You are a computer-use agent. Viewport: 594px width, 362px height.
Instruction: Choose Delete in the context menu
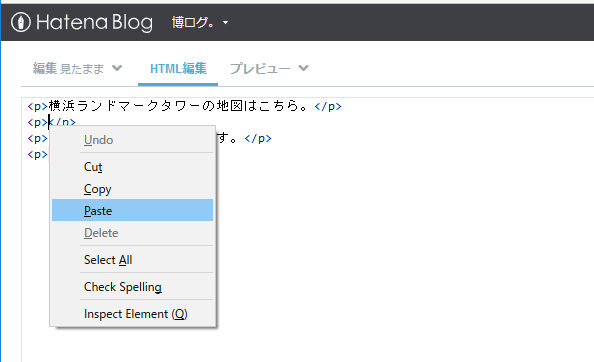click(133, 233)
